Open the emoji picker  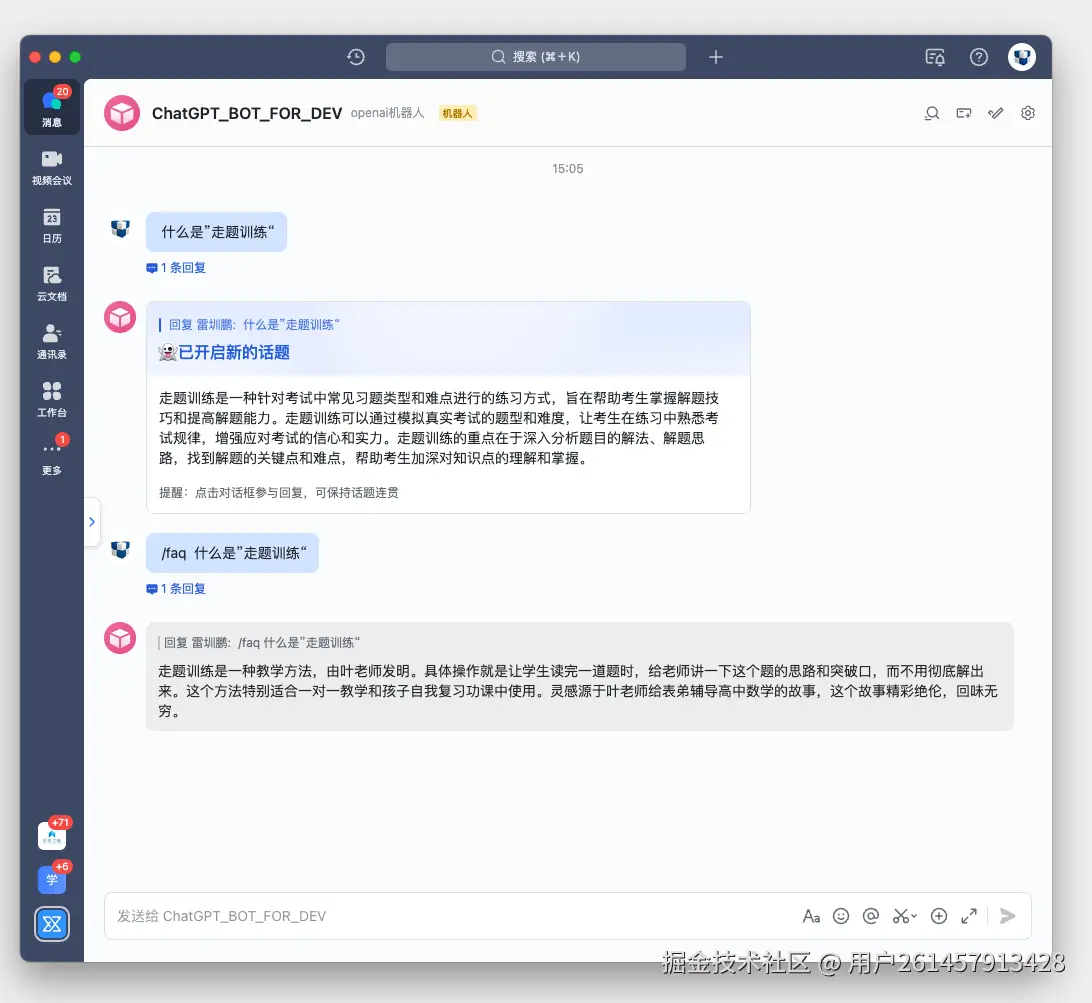pos(841,915)
